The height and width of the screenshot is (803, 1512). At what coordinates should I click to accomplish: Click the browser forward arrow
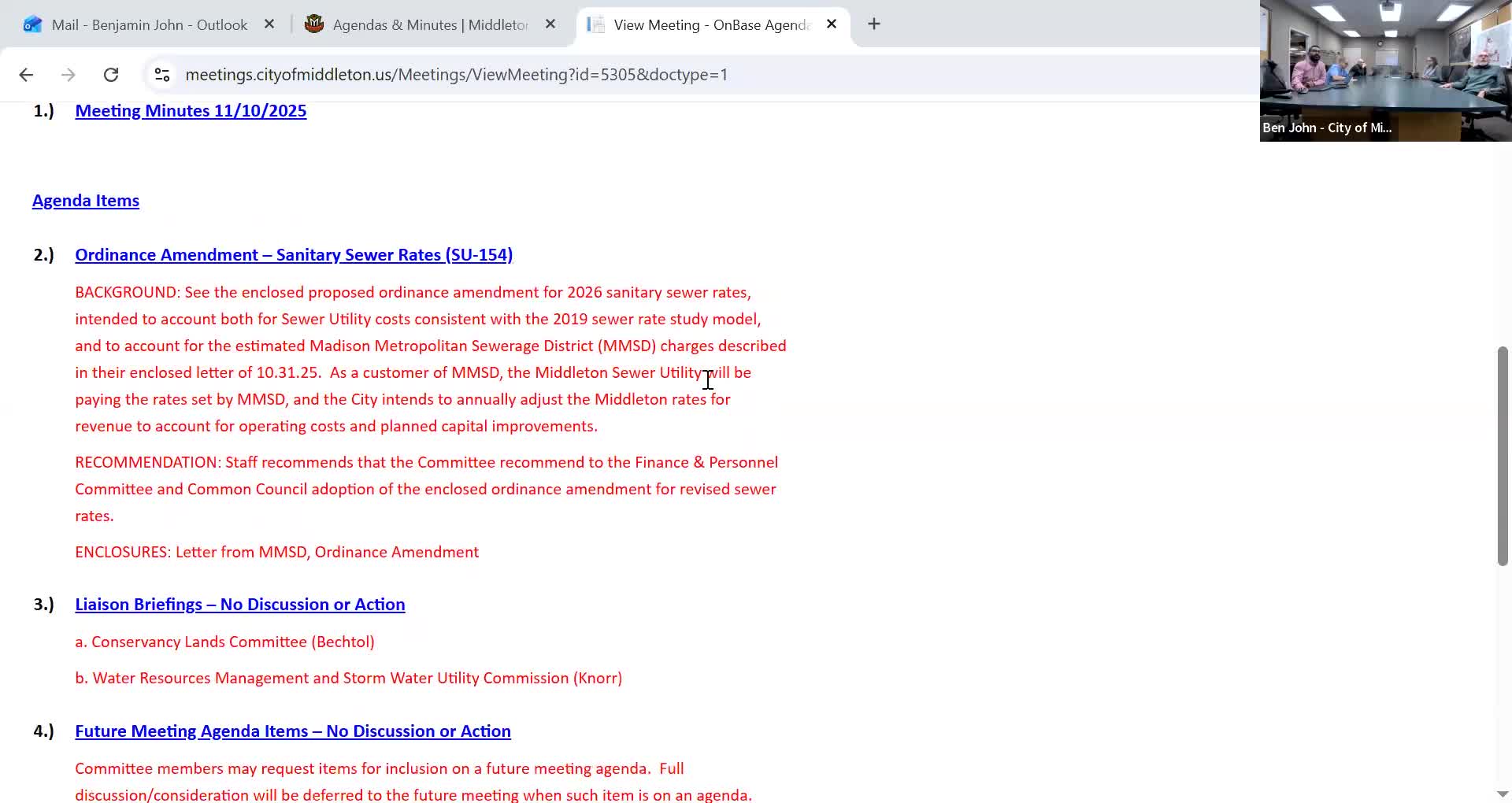[69, 75]
